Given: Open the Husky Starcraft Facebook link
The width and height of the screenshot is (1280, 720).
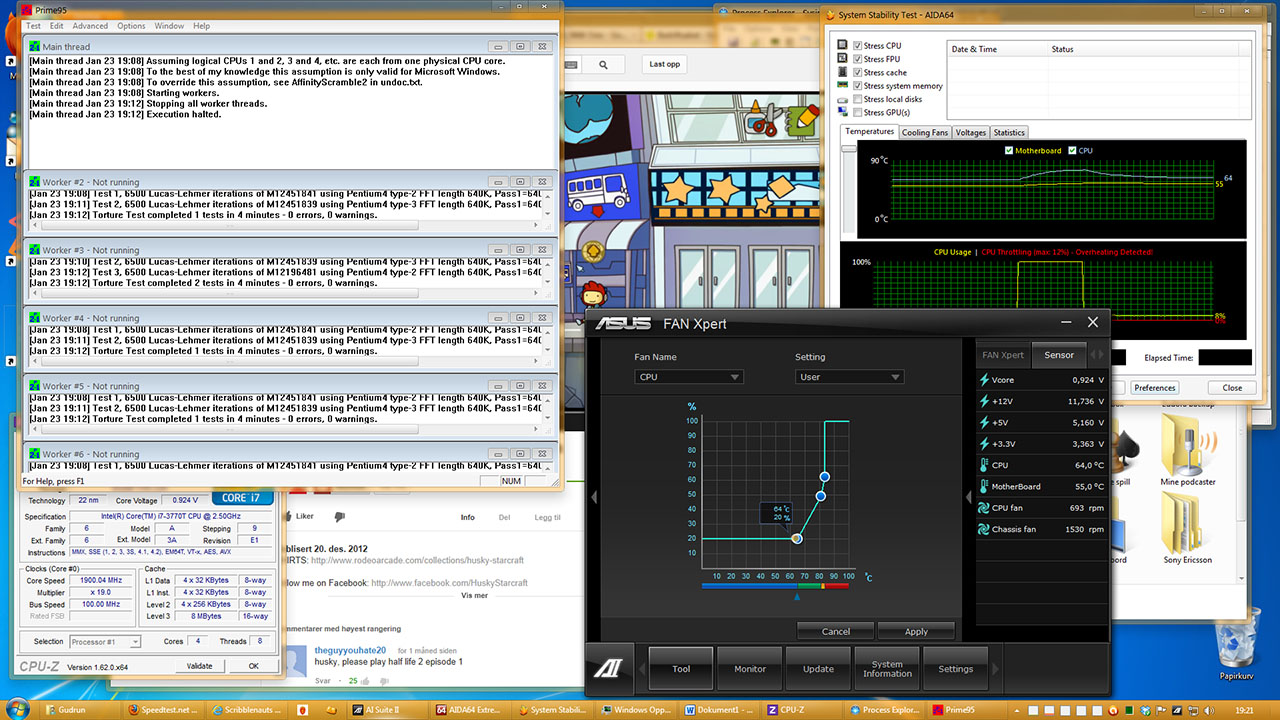Looking at the screenshot, I should [x=449, y=583].
